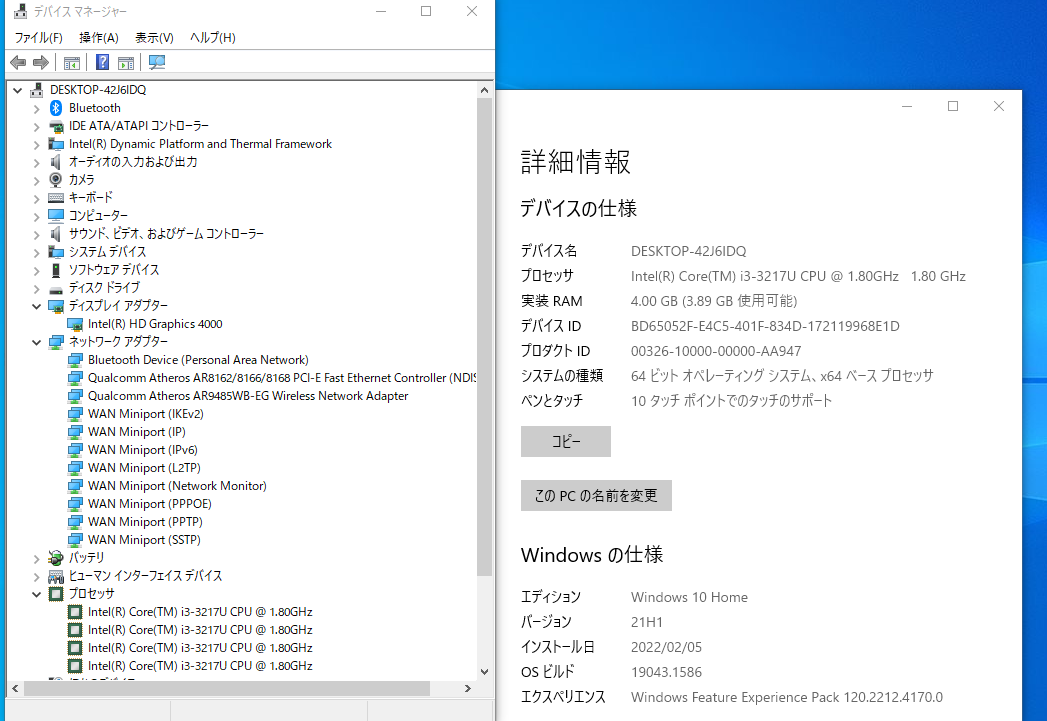
Task: Click the DESKTOP-42J6IDQ root computer icon
Action: click(37, 89)
